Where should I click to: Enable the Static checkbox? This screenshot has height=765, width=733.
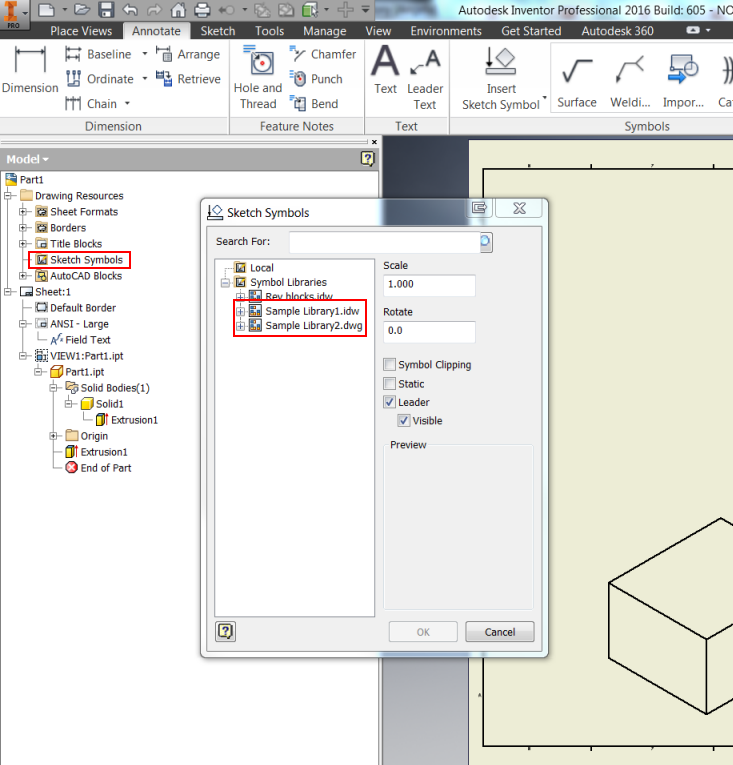click(x=389, y=383)
